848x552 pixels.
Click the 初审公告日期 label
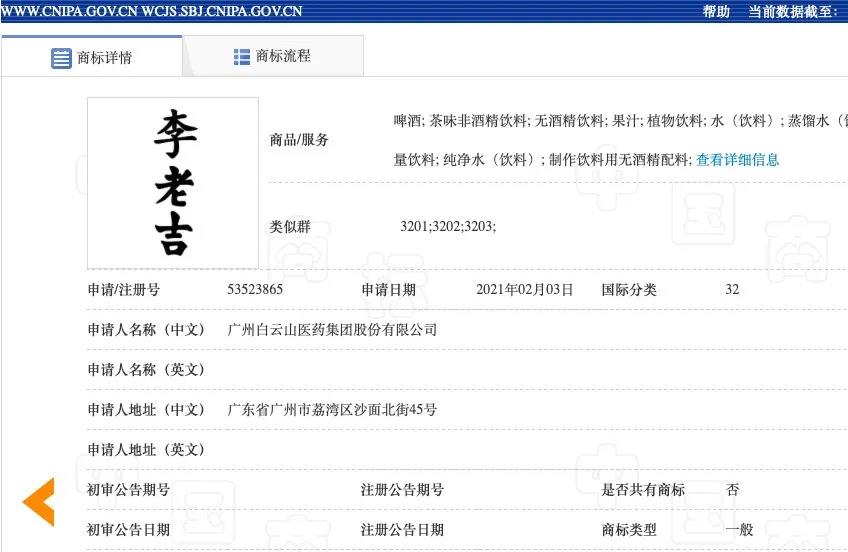pyautogui.click(x=129, y=529)
